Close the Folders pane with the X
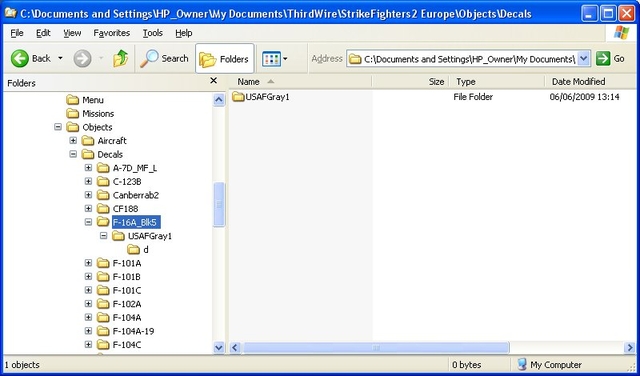The width and height of the screenshot is (640, 376). pyautogui.click(x=213, y=81)
